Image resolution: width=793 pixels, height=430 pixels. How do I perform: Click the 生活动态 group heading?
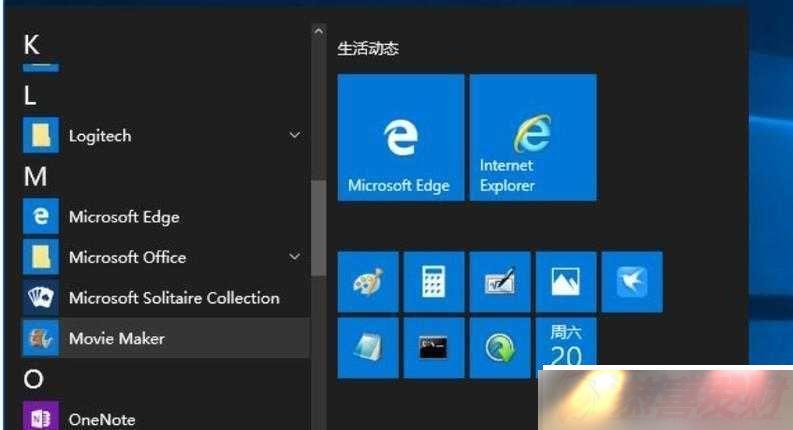point(368,49)
